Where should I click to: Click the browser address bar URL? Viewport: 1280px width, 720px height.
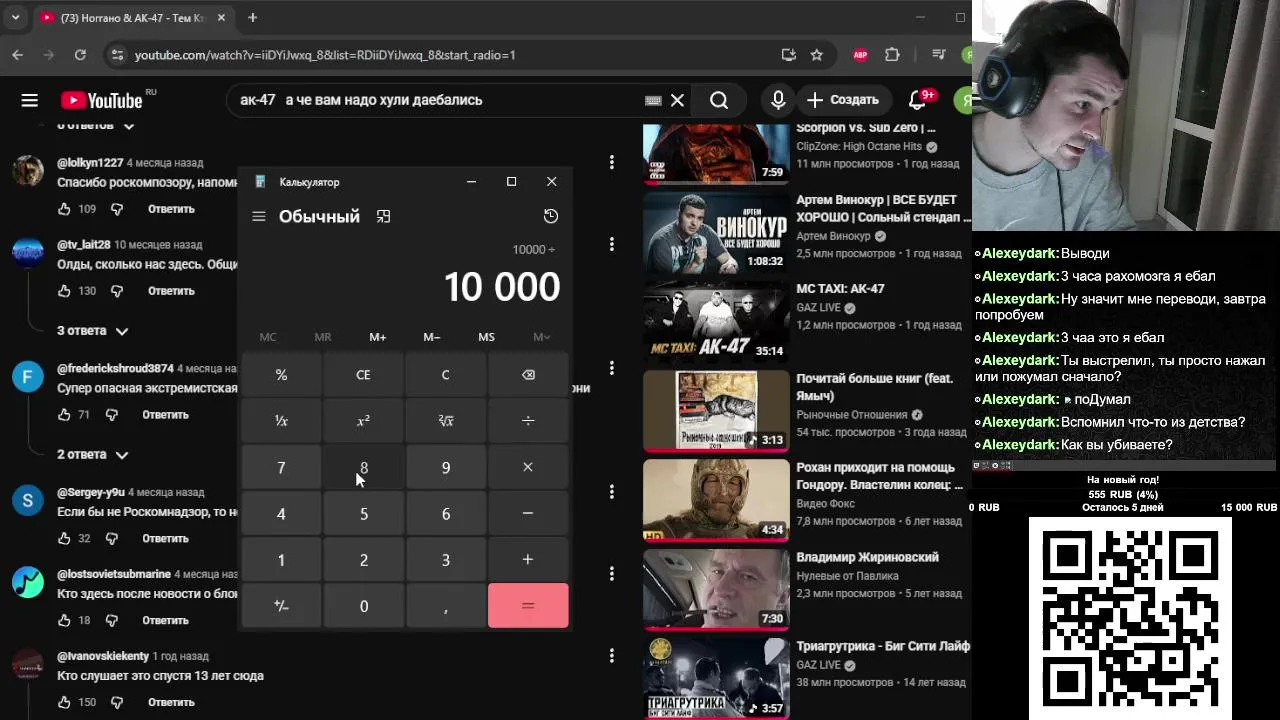point(325,55)
